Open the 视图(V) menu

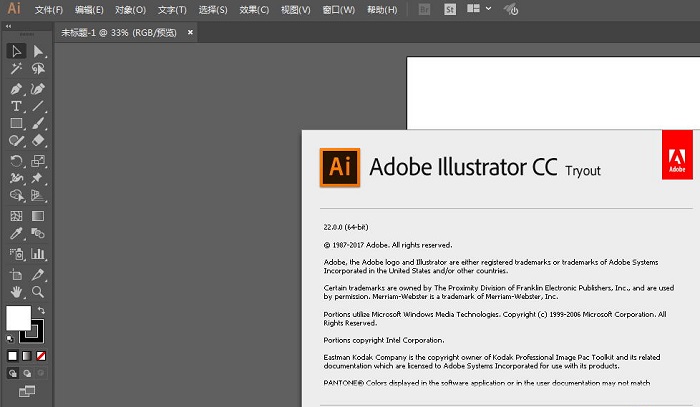click(x=296, y=10)
